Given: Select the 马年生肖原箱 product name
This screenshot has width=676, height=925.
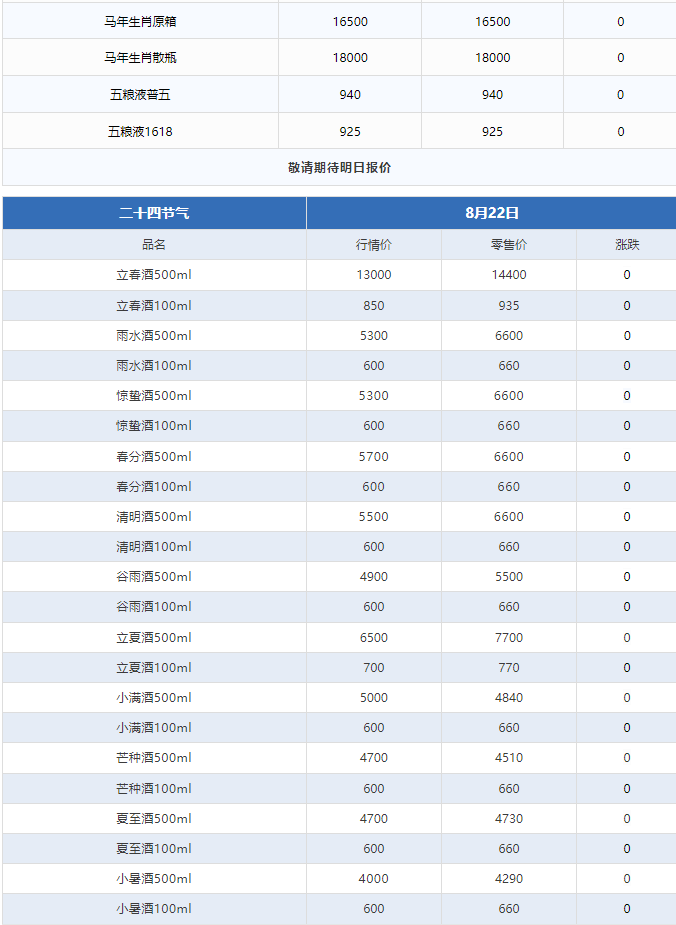Looking at the screenshot, I should coord(140,22).
